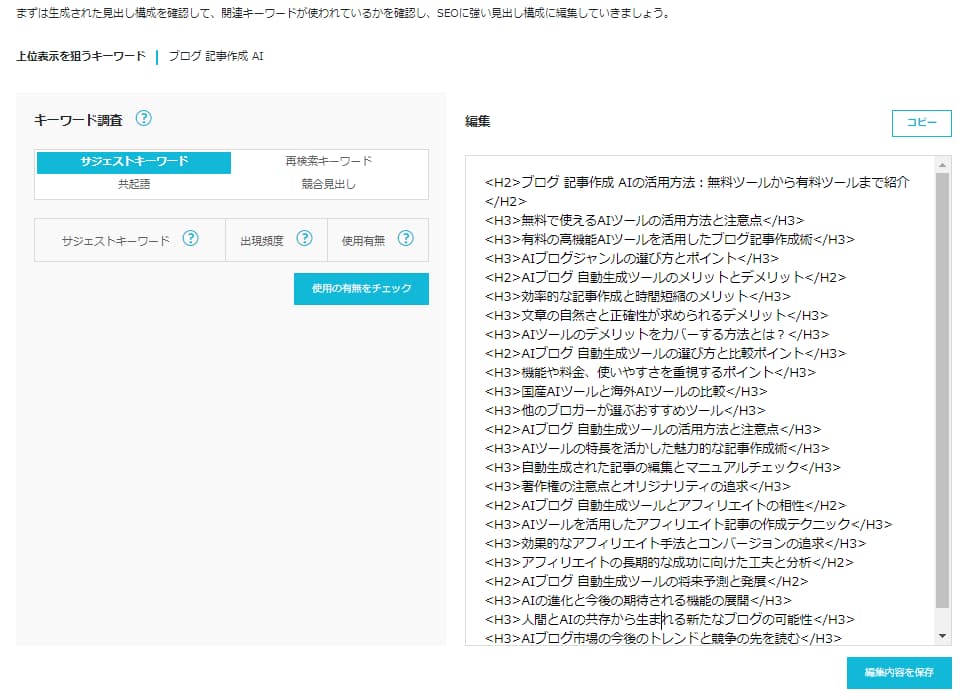Viewport: 977px width, 700px height.
Task: Click the 使用の有無をチェック button
Action: 361,289
